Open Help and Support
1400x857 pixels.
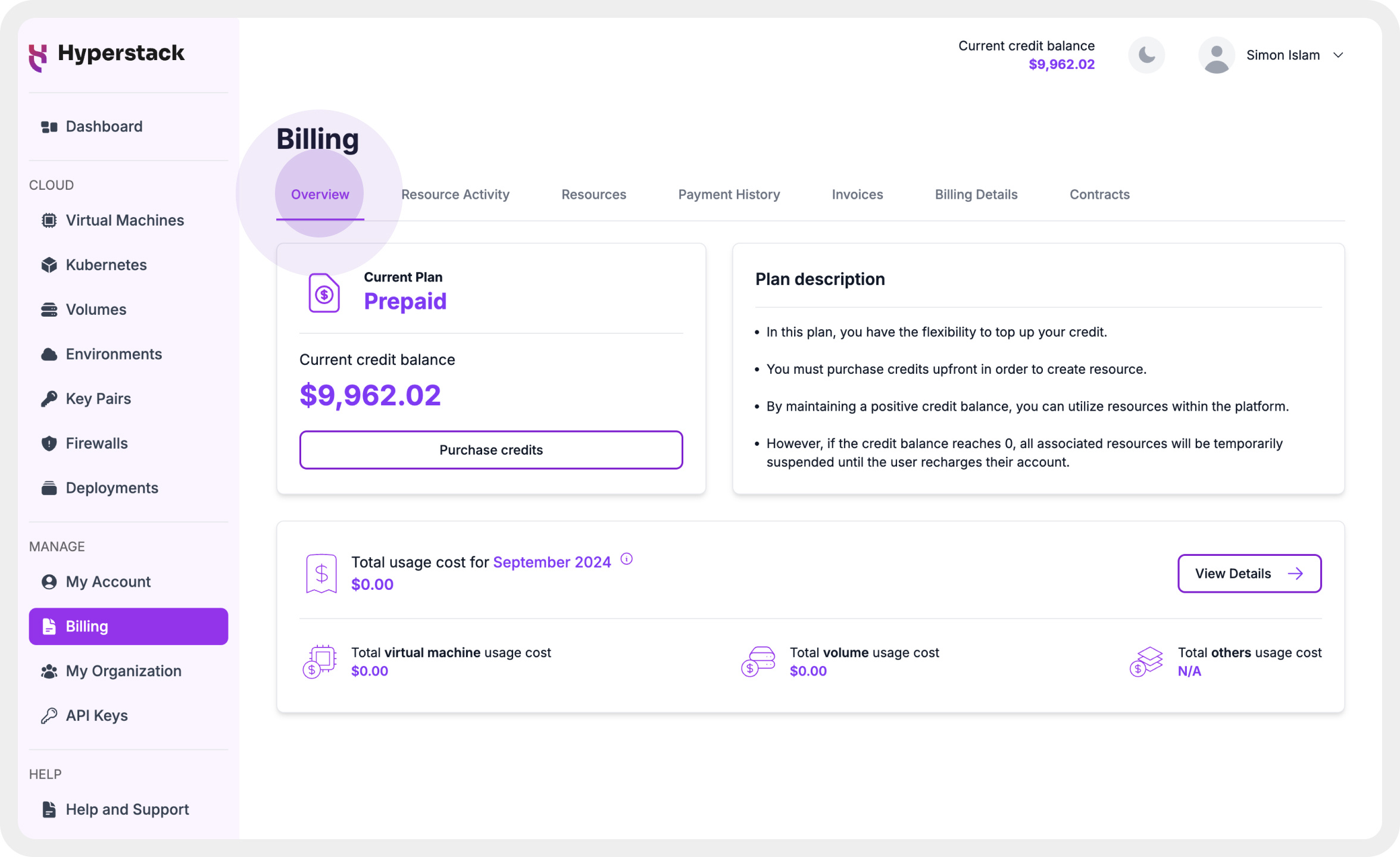[x=128, y=809]
